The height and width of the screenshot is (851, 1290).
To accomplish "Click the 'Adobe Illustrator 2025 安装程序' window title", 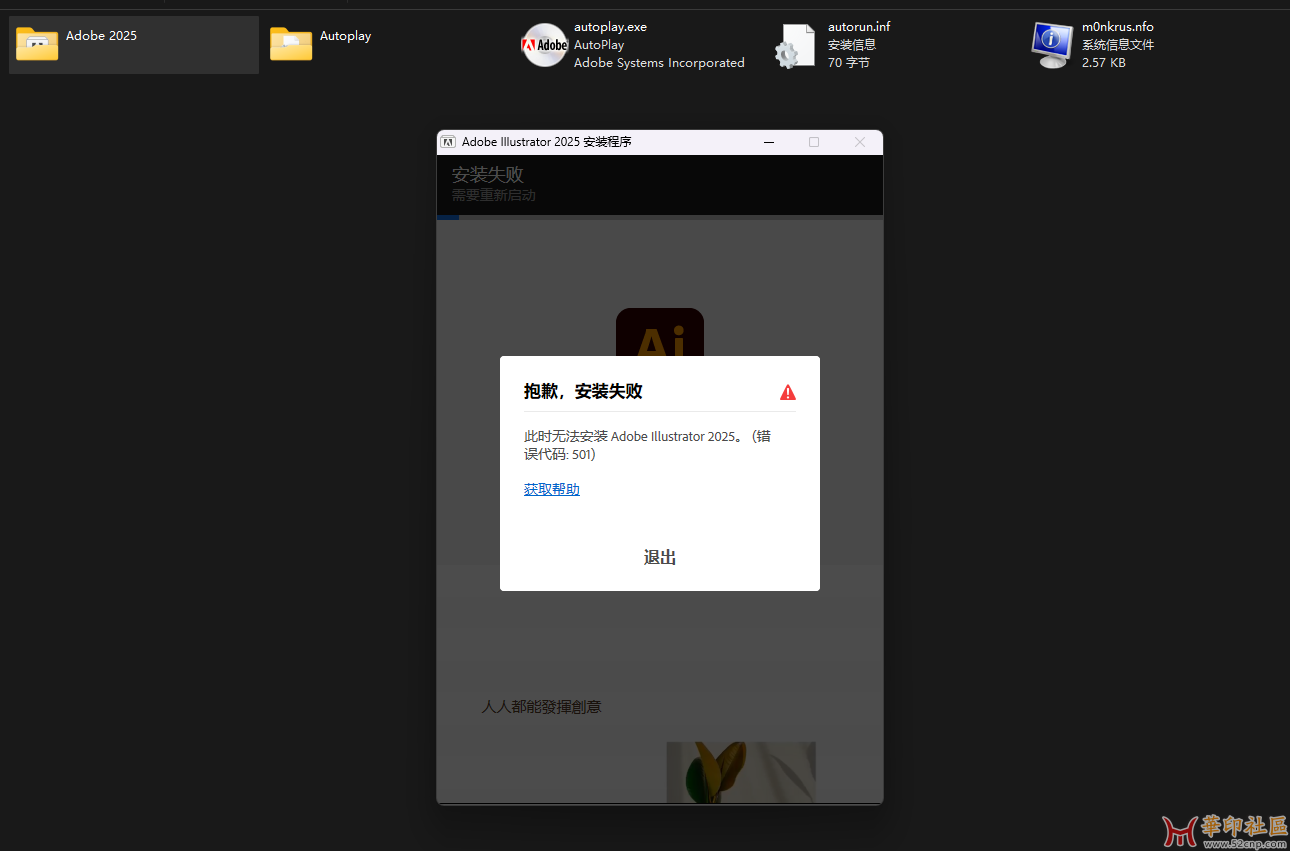I will click(x=547, y=142).
